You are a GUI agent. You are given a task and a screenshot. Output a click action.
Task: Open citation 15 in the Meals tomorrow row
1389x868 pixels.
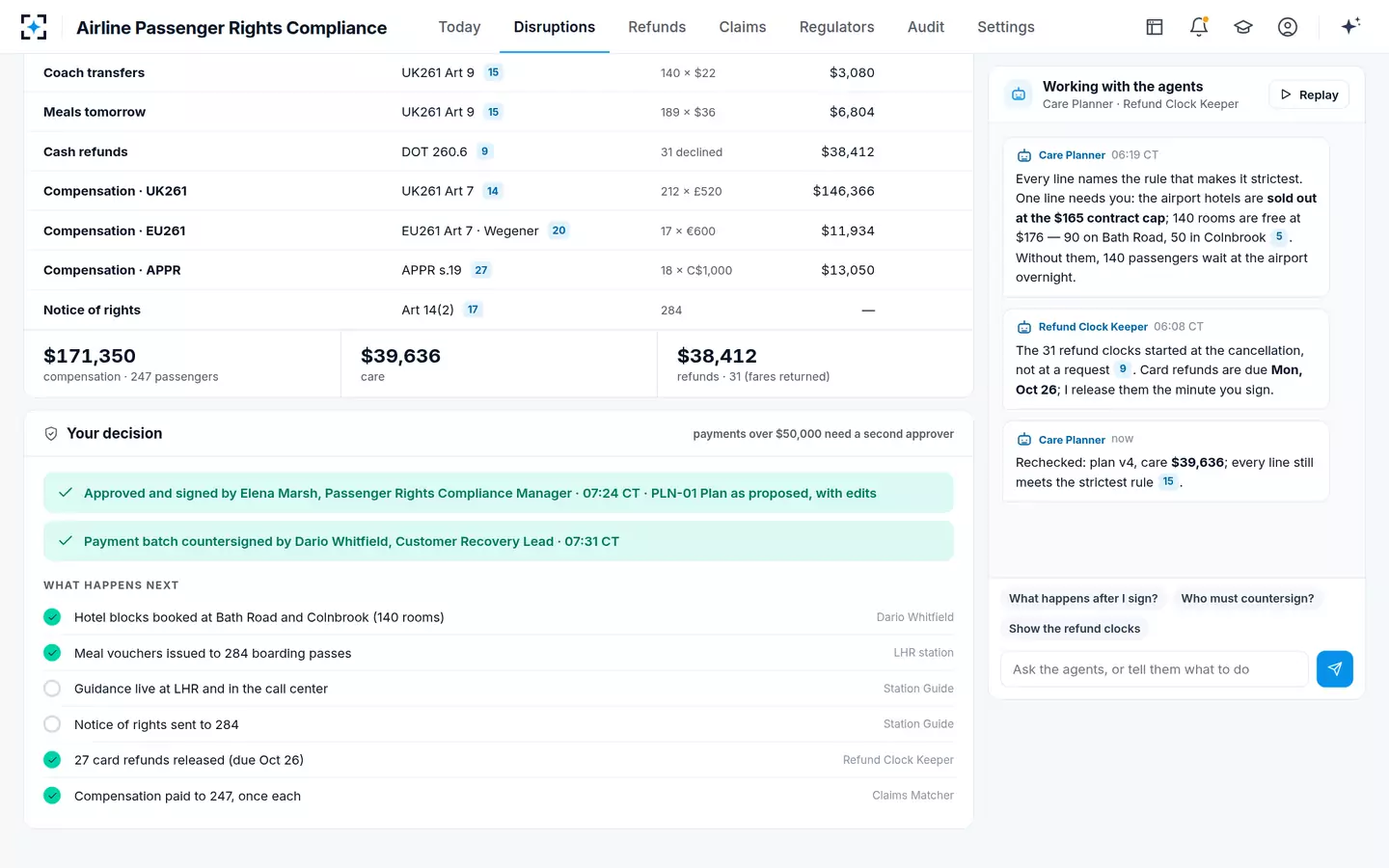click(493, 112)
